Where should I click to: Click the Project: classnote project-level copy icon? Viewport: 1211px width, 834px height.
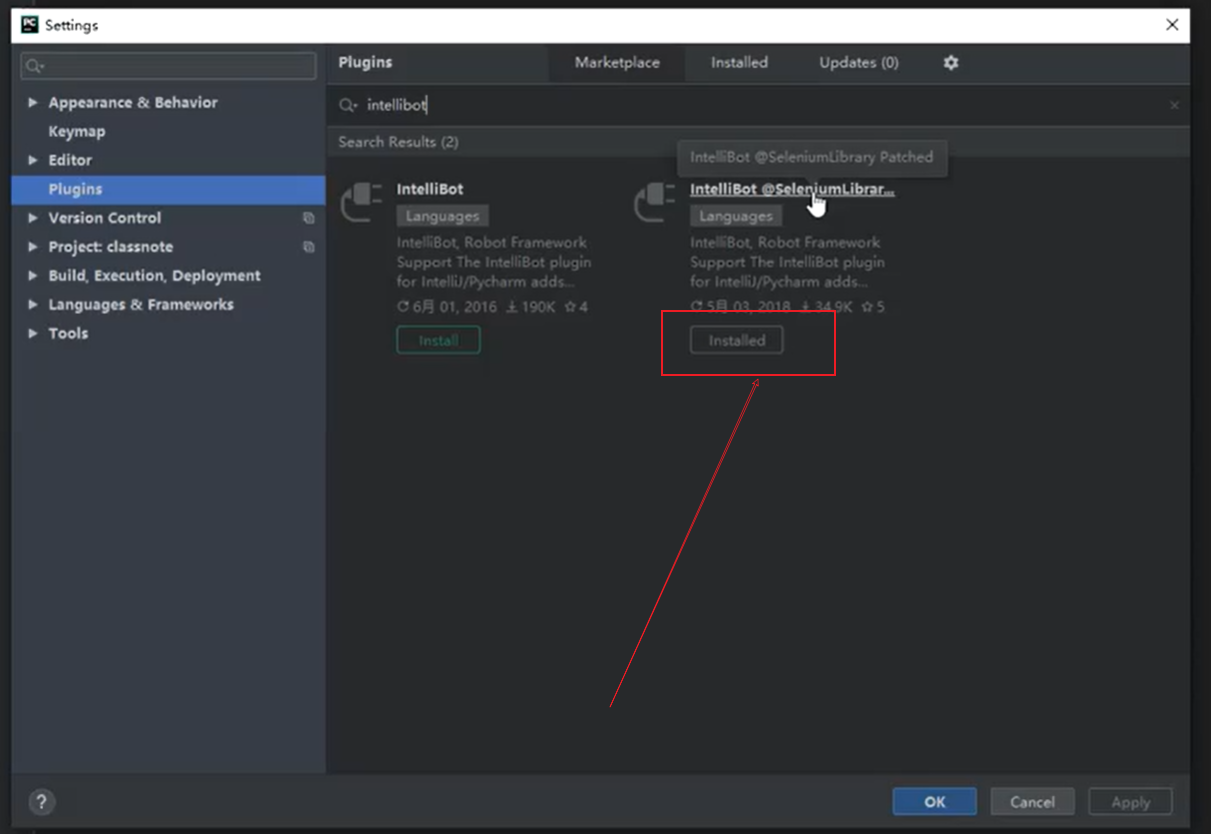click(x=308, y=247)
